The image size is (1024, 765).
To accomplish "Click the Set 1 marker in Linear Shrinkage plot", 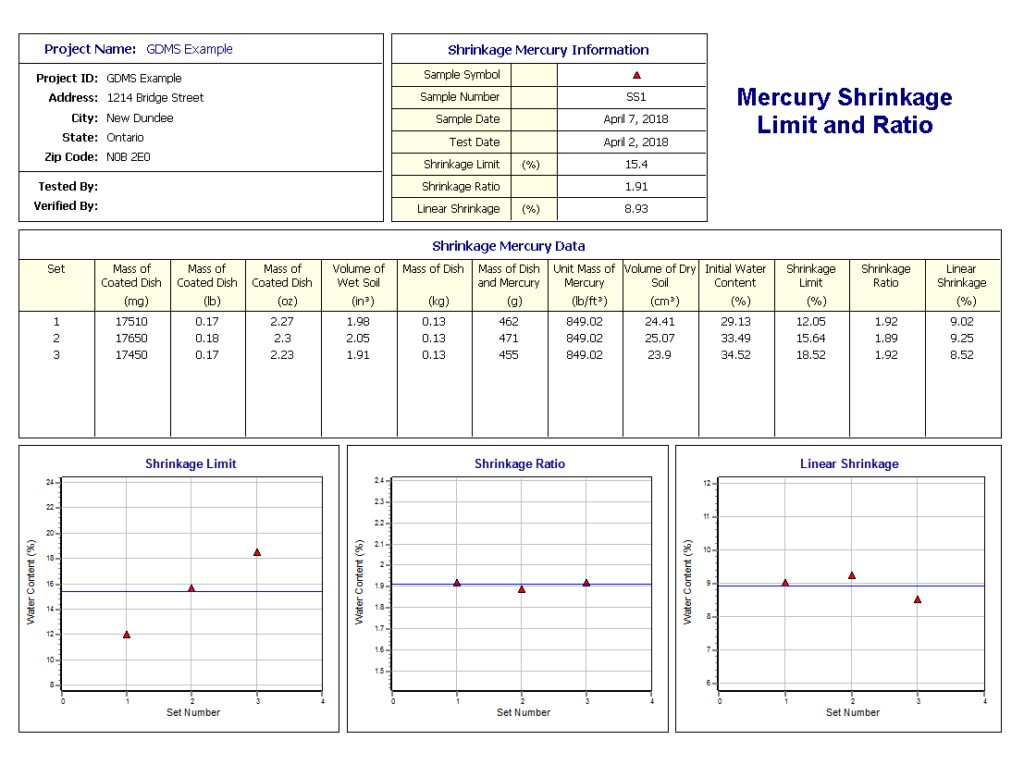I will point(788,582).
